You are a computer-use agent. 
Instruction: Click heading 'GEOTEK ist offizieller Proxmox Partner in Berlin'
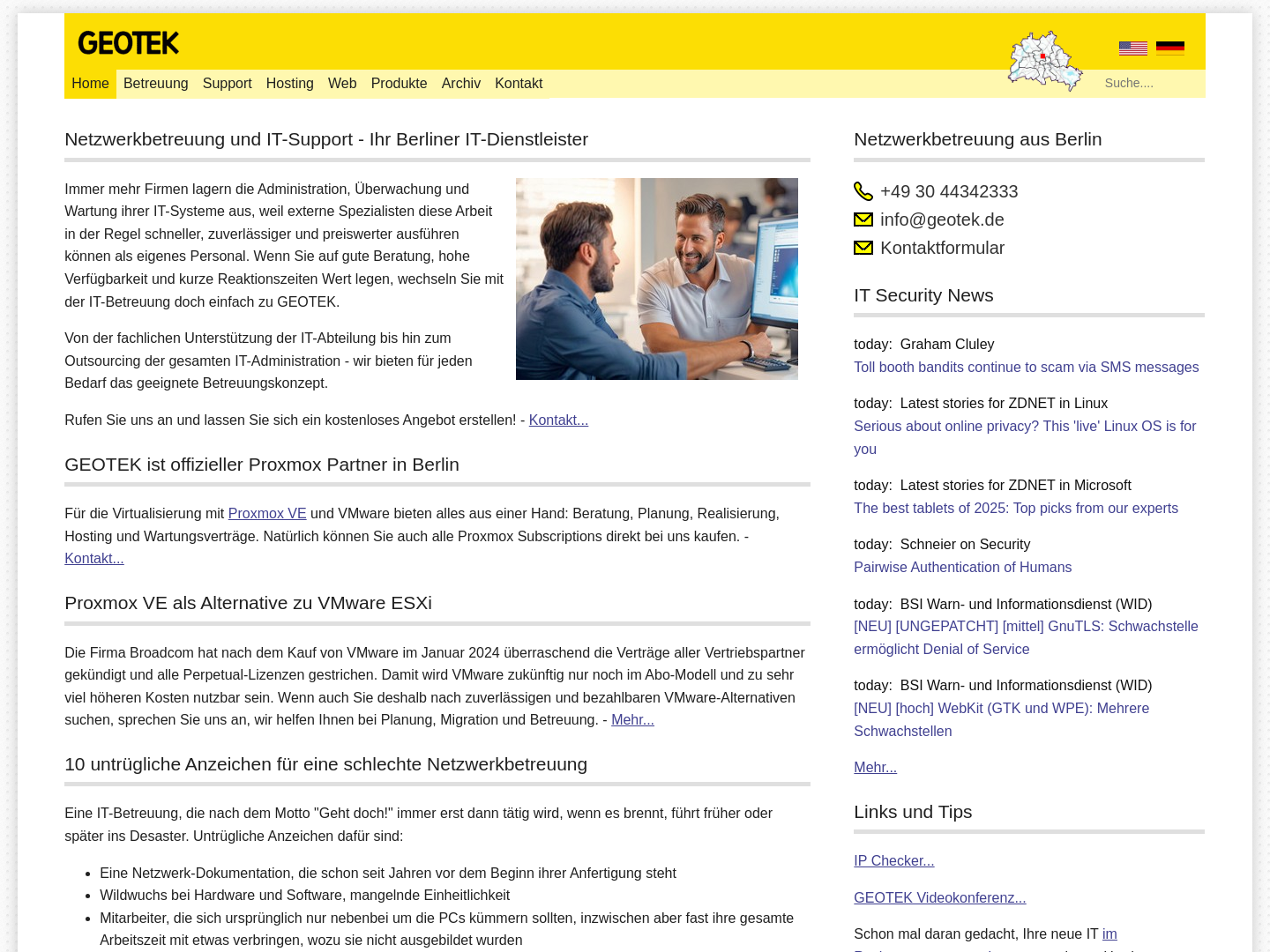pos(262,465)
